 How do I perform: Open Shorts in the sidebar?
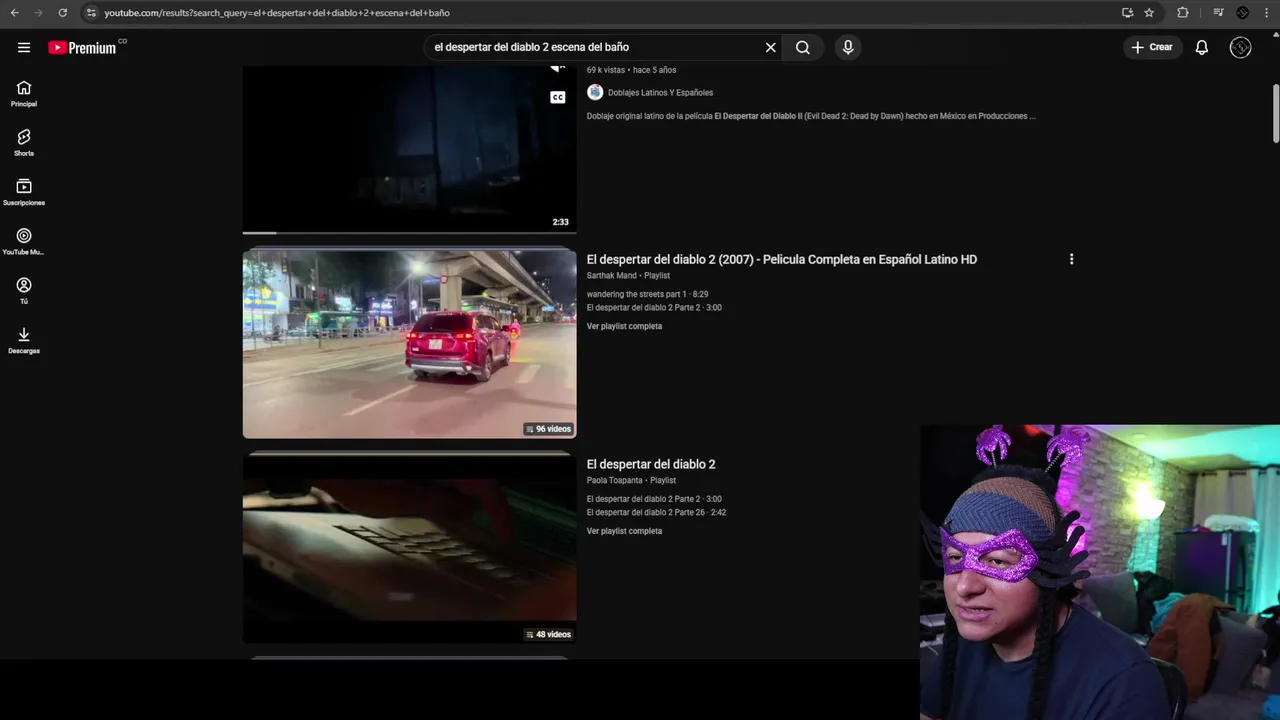click(x=24, y=143)
